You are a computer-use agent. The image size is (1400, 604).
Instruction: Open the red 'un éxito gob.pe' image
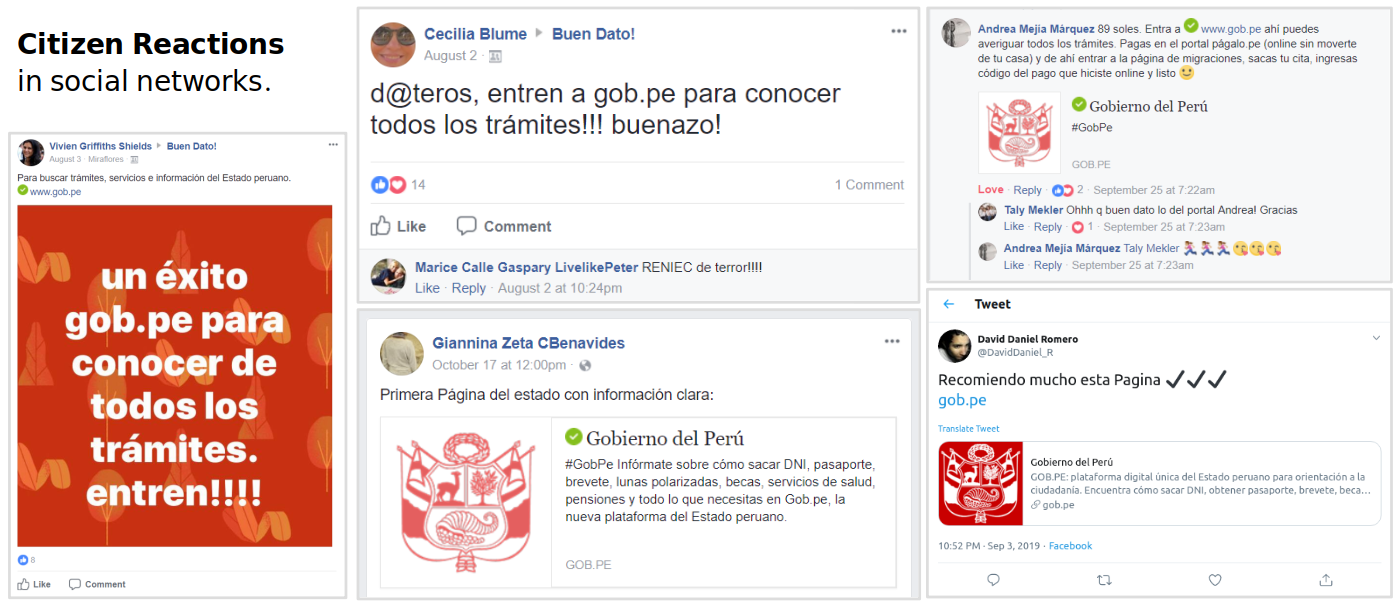point(175,376)
